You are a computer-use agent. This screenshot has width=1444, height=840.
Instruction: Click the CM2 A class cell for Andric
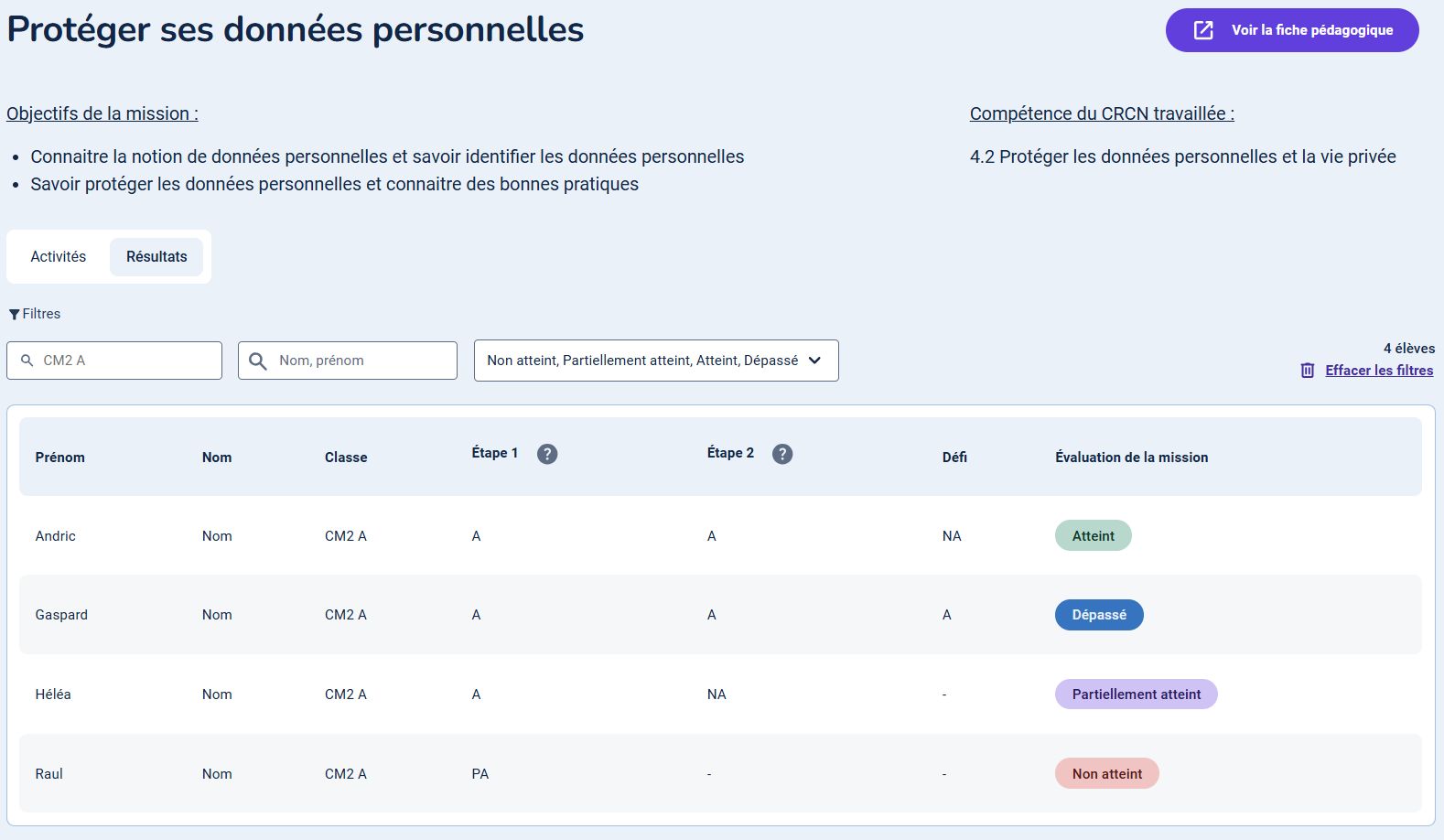[x=346, y=536]
